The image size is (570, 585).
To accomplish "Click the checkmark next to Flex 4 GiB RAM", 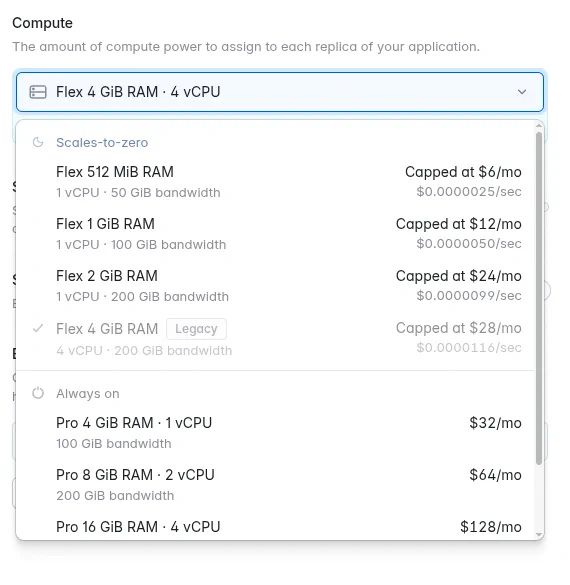I will click(38, 328).
